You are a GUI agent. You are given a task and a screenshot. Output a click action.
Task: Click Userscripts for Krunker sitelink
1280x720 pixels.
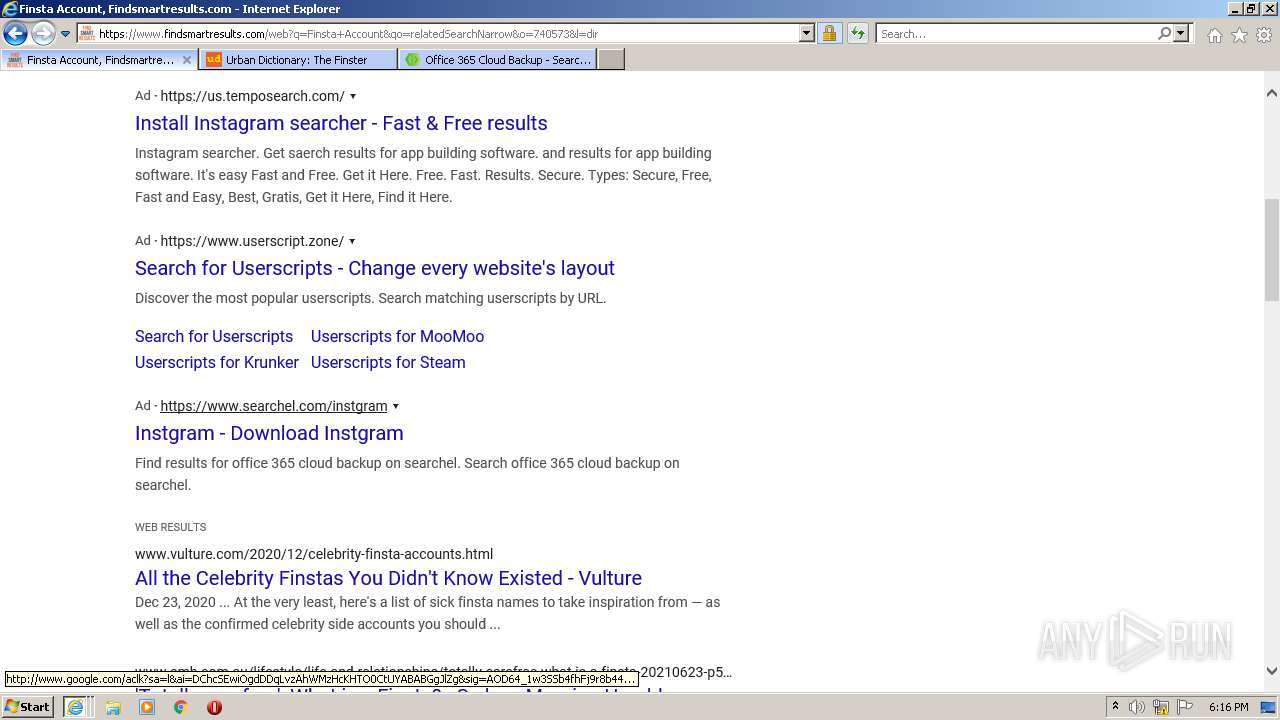click(x=217, y=362)
